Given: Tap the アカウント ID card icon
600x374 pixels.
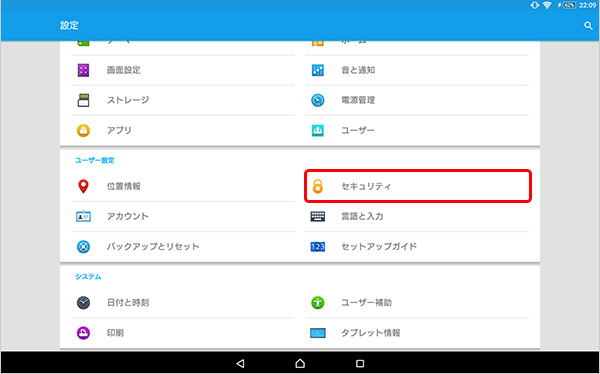Looking at the screenshot, I should 83,216.
